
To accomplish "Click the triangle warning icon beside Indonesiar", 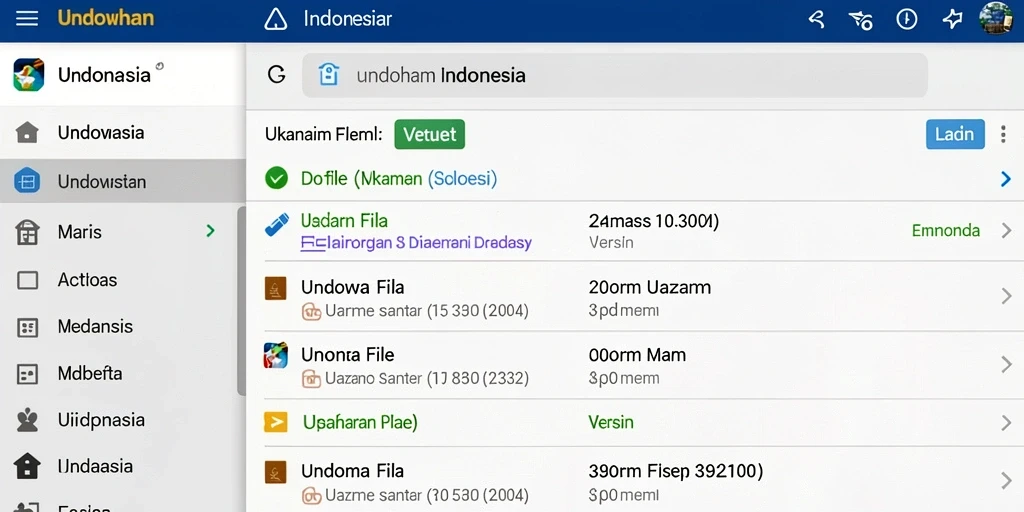I will (x=276, y=19).
